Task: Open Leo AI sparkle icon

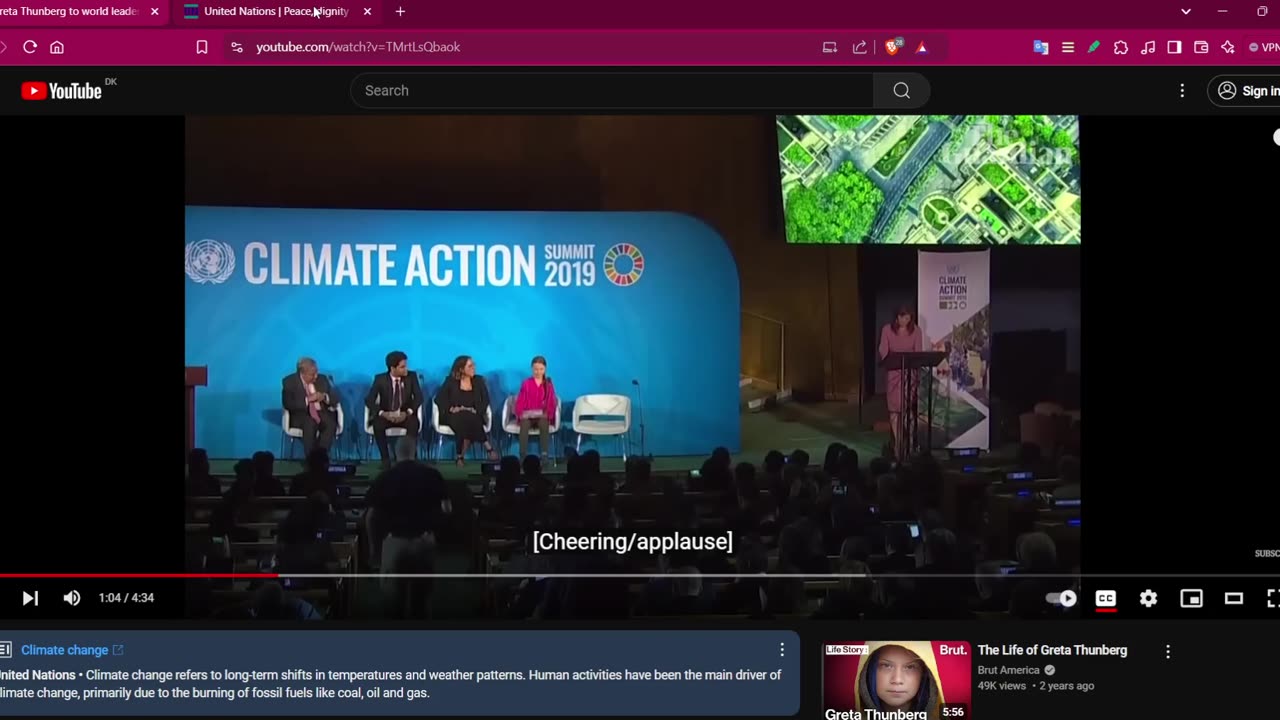Action: (x=1228, y=47)
